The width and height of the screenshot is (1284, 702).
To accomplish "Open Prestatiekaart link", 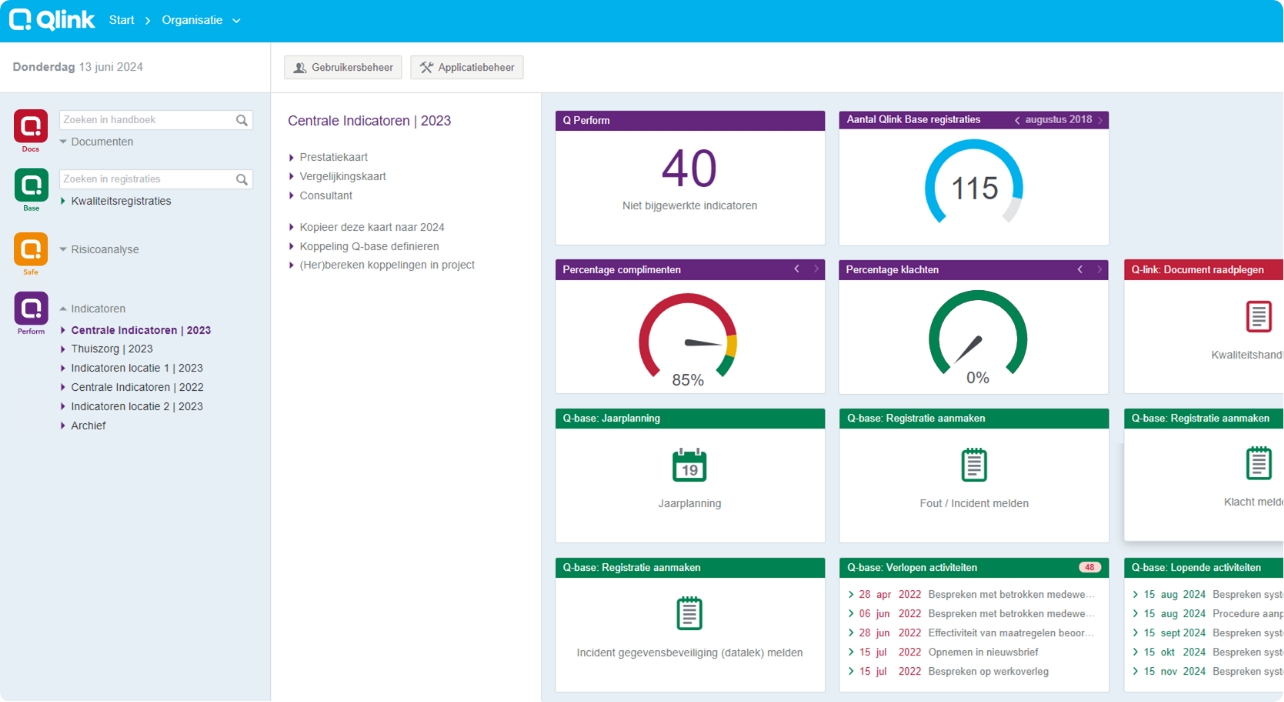I will click(x=333, y=157).
